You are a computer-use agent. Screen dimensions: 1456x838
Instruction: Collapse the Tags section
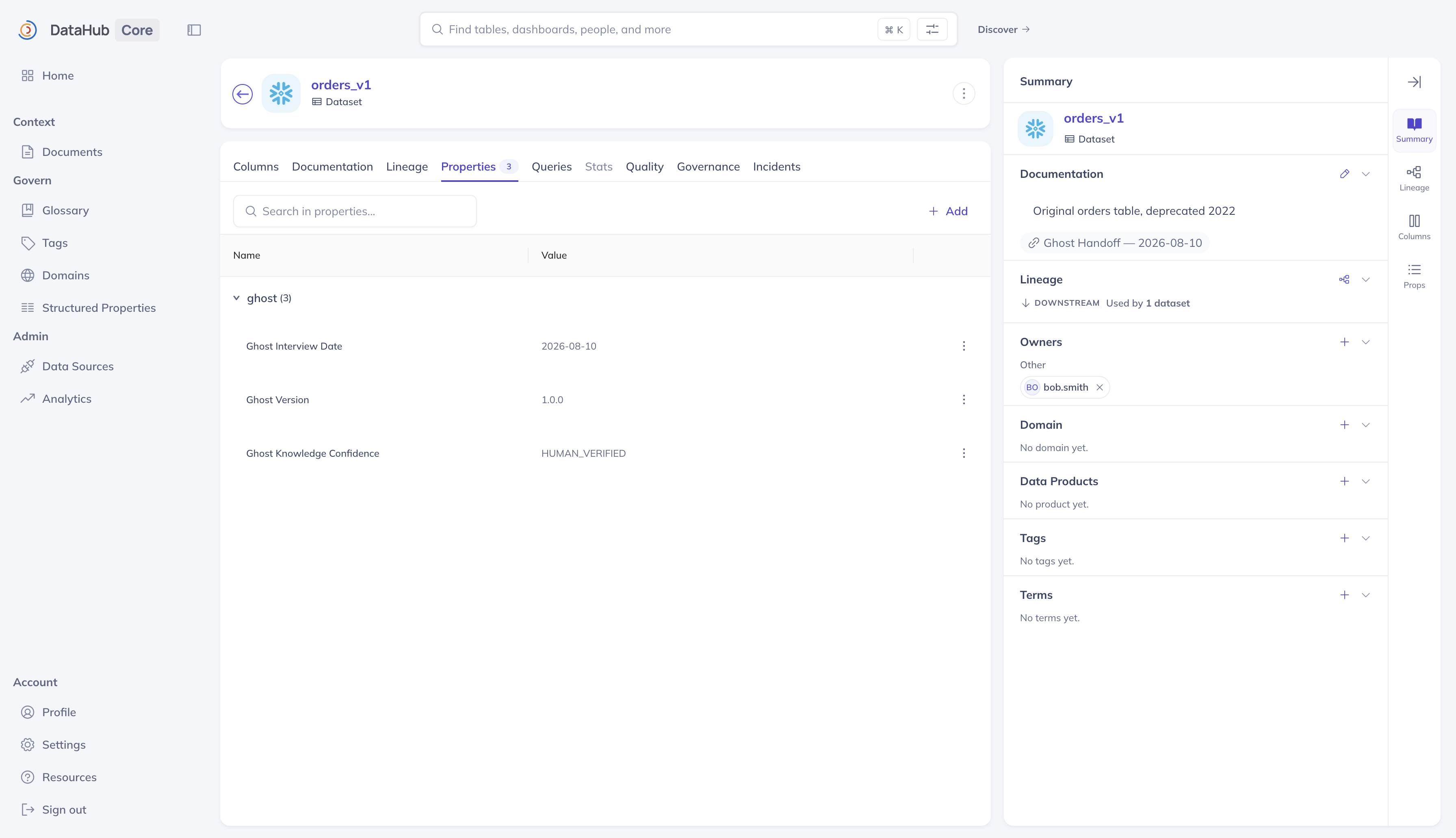tap(1366, 538)
